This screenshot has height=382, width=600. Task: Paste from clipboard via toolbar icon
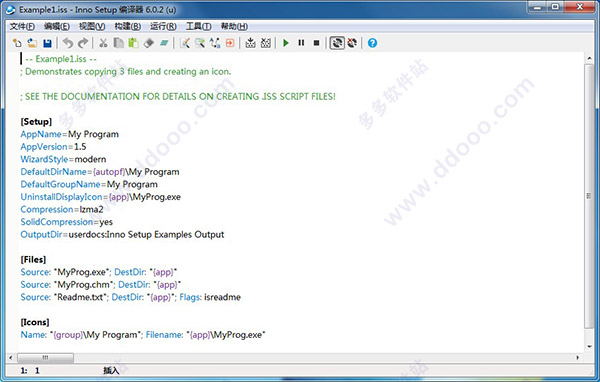click(x=133, y=43)
